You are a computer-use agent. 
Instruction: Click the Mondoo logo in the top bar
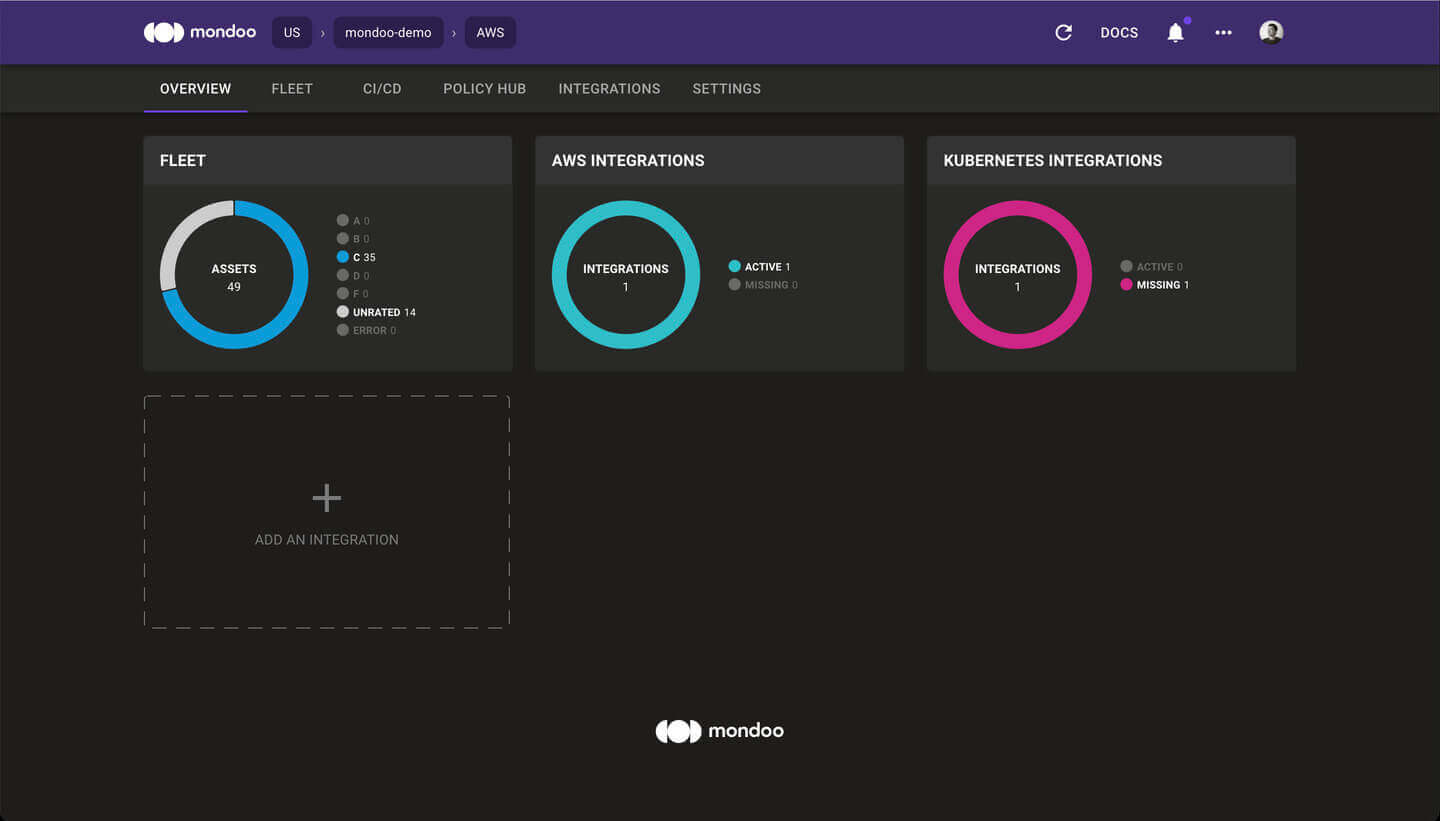(x=199, y=32)
